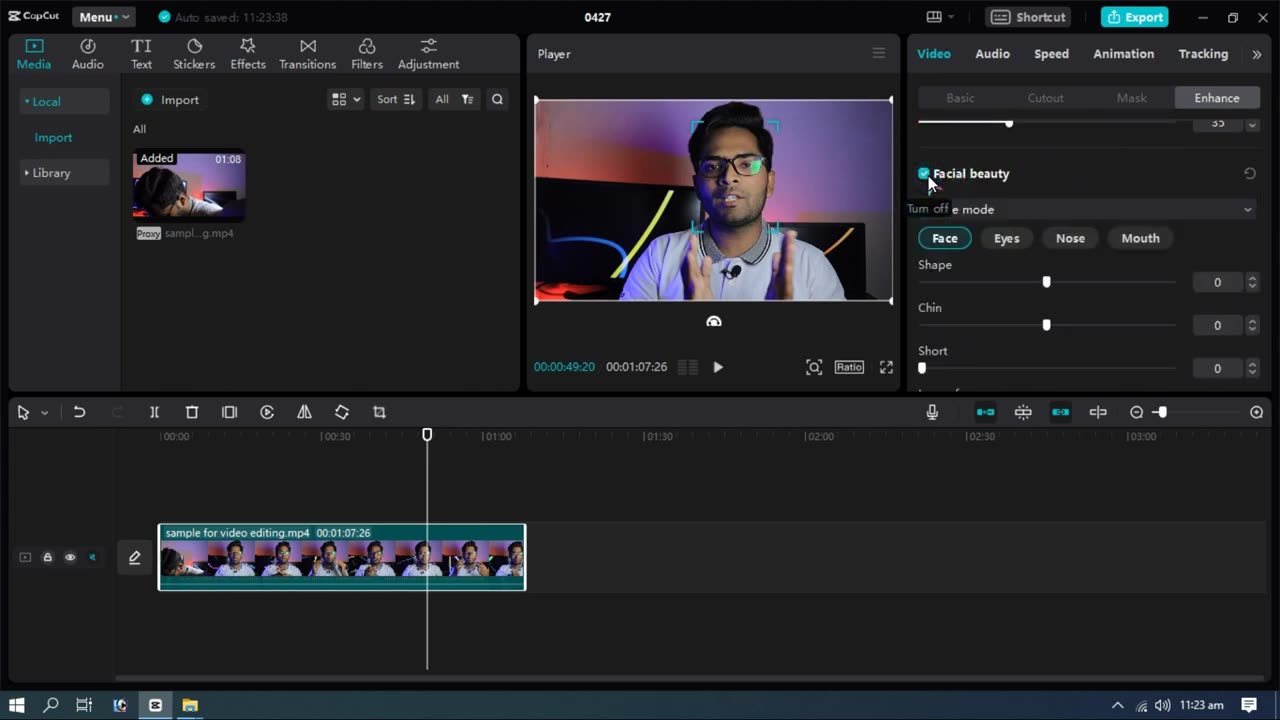Toggle the main track magnet
The height and width of the screenshot is (720, 1280).
[x=985, y=412]
